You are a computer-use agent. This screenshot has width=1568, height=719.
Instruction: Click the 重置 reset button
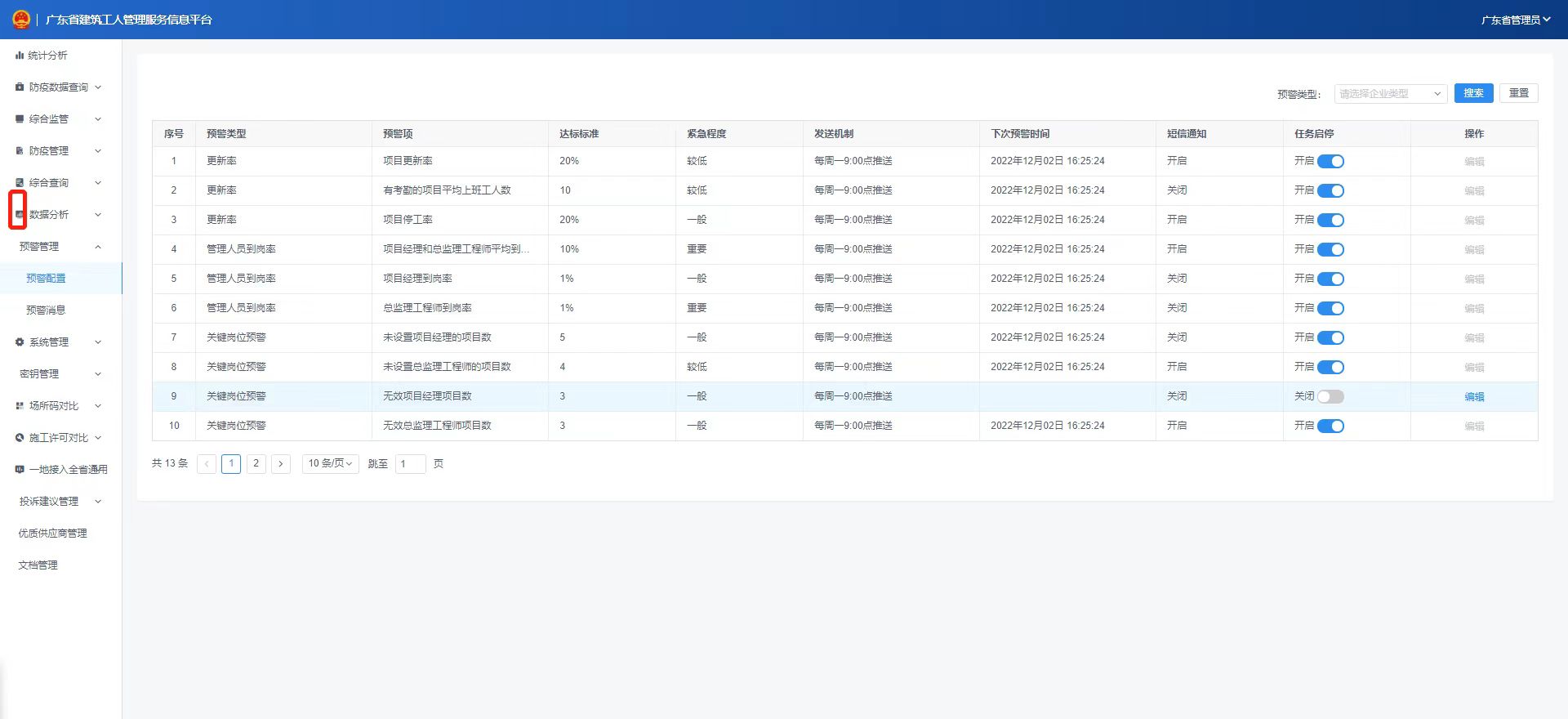pos(1519,93)
